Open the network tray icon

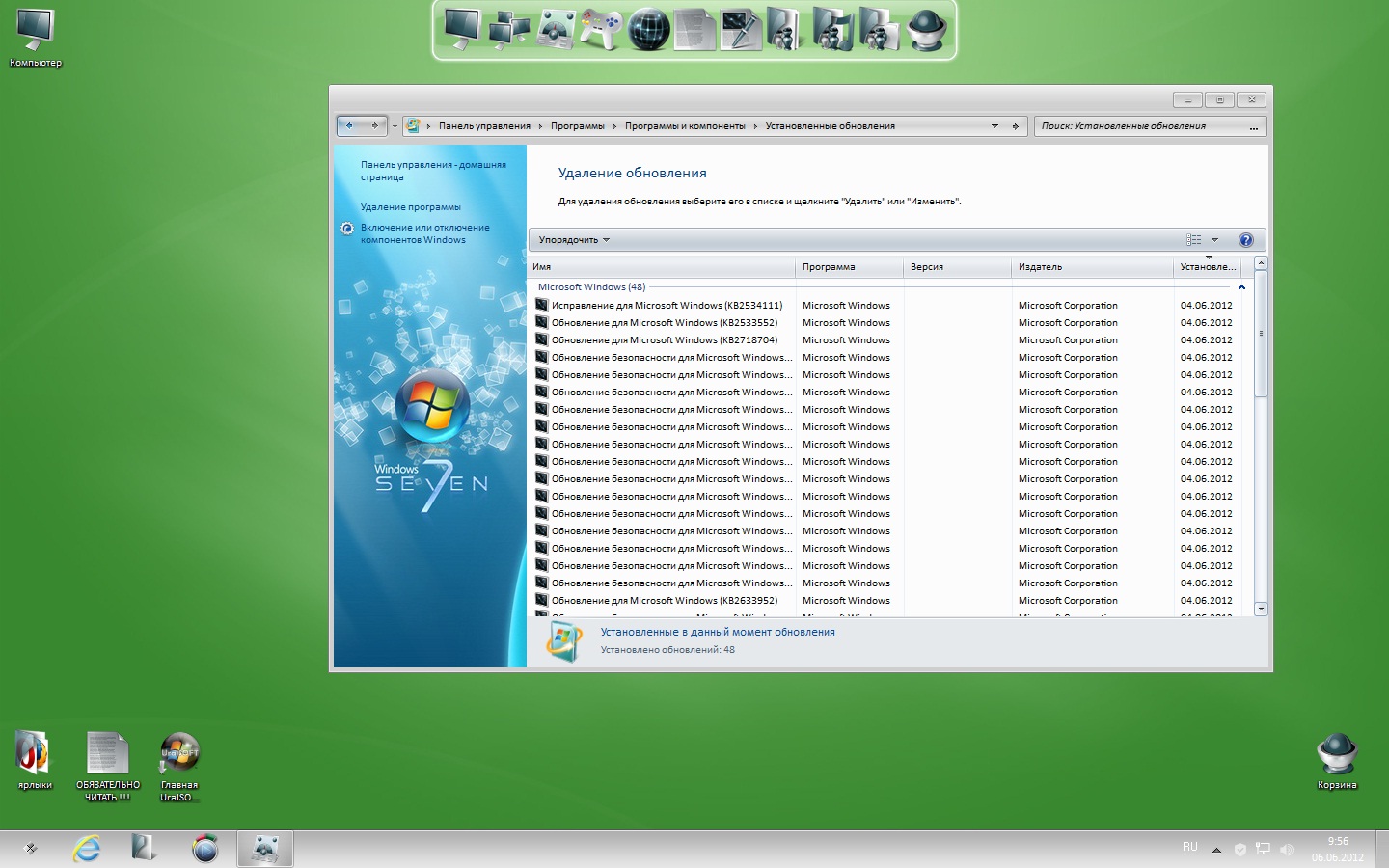[1263, 850]
